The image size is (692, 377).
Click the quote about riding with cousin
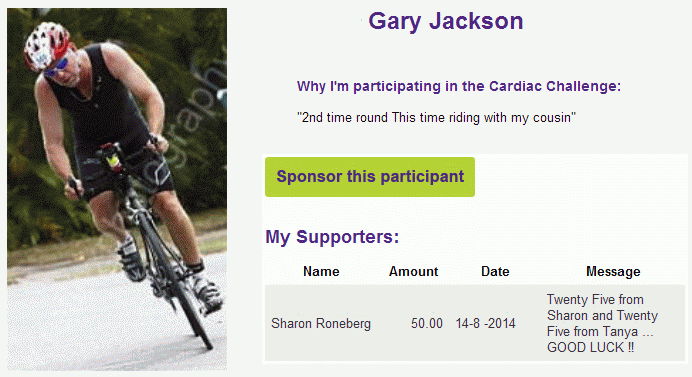tap(436, 118)
